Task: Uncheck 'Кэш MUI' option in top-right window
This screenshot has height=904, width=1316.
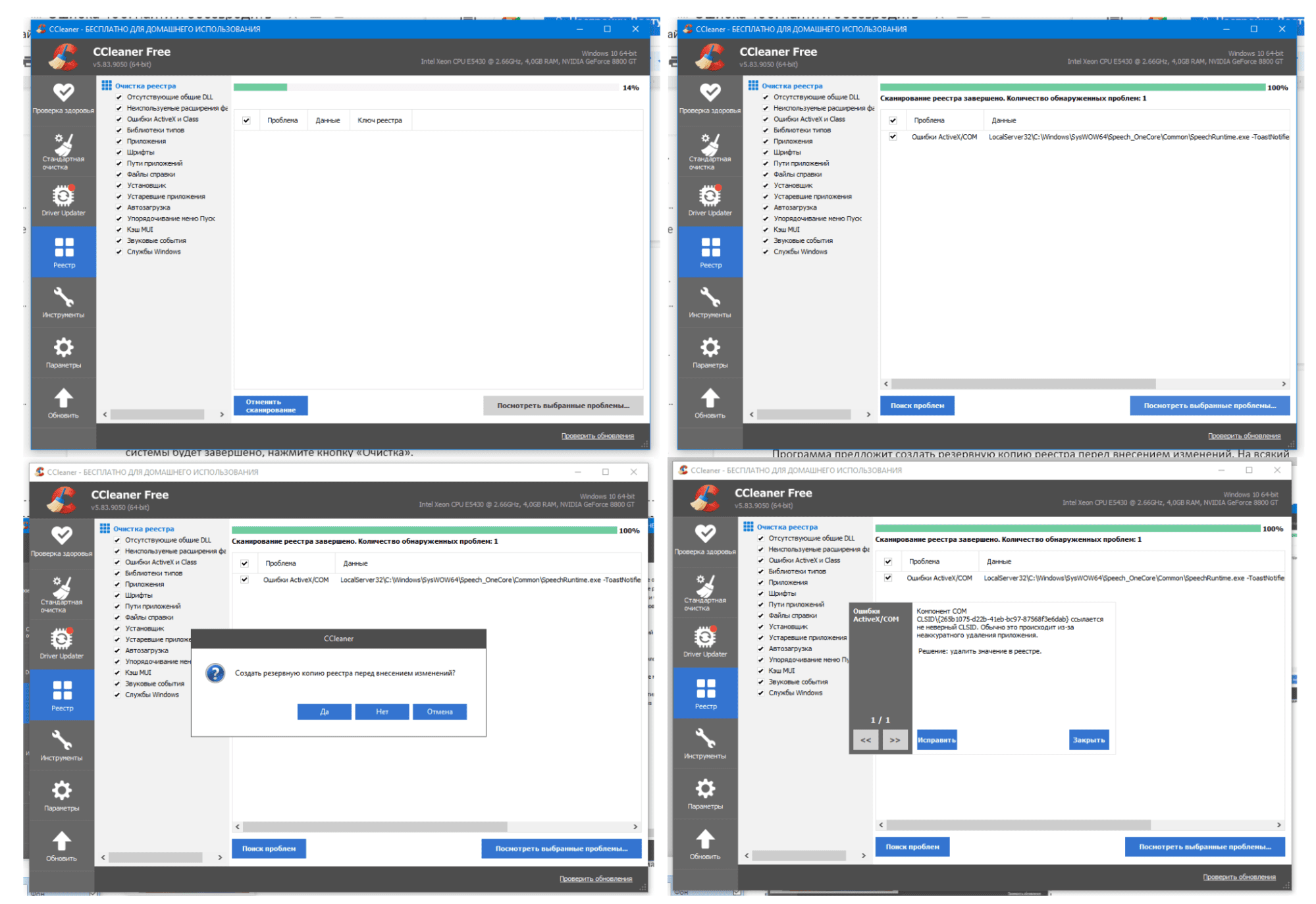Action: (766, 230)
